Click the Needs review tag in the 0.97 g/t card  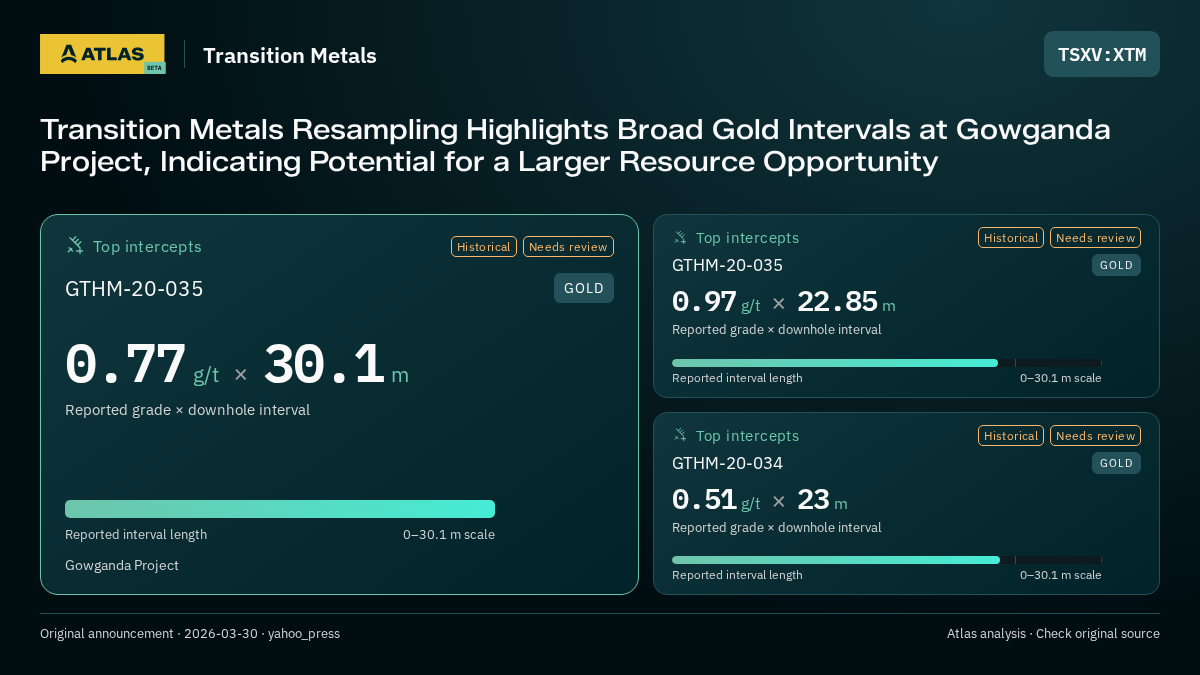(1095, 237)
